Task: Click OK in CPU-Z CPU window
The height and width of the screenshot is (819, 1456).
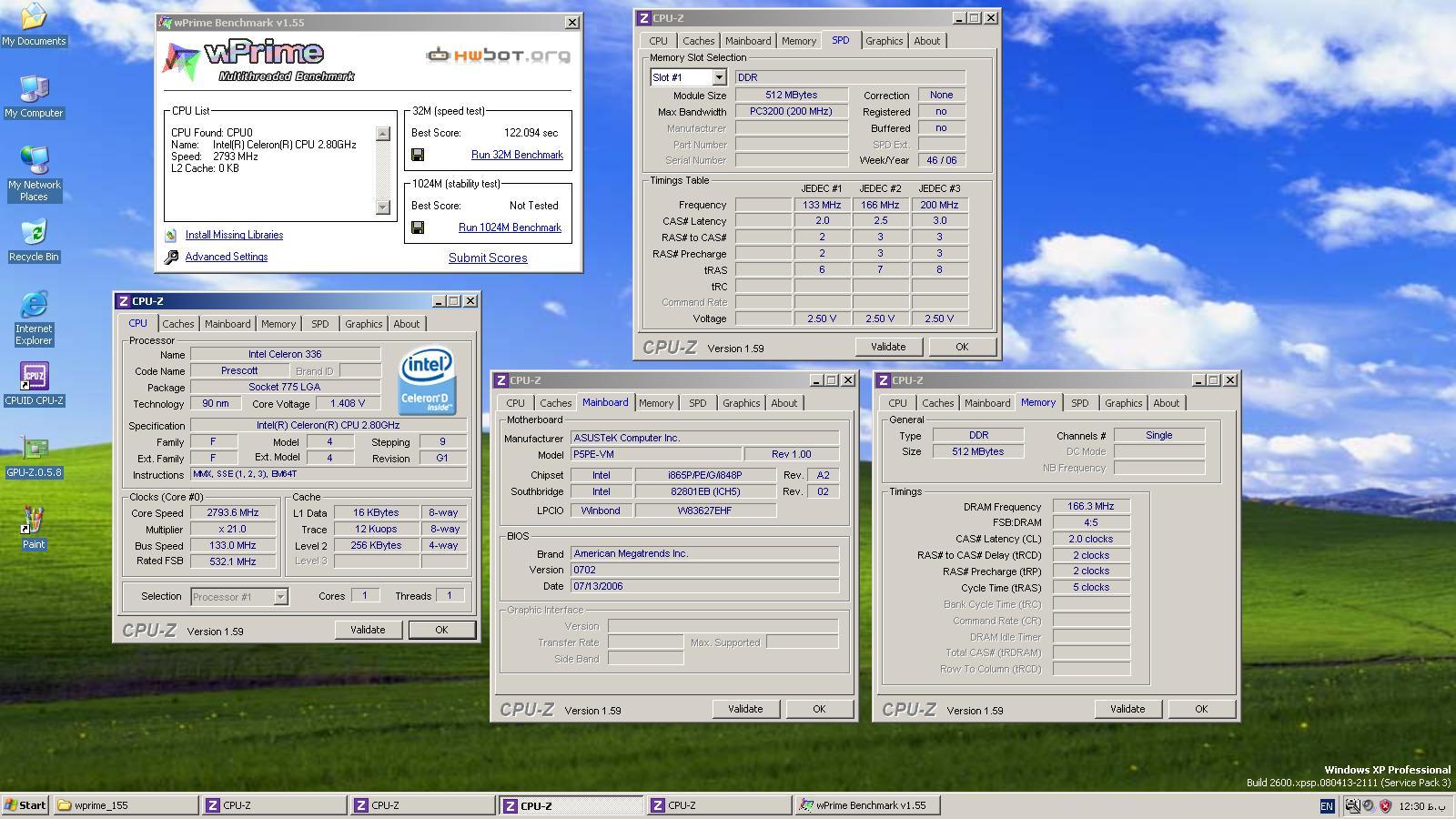Action: 441,630
